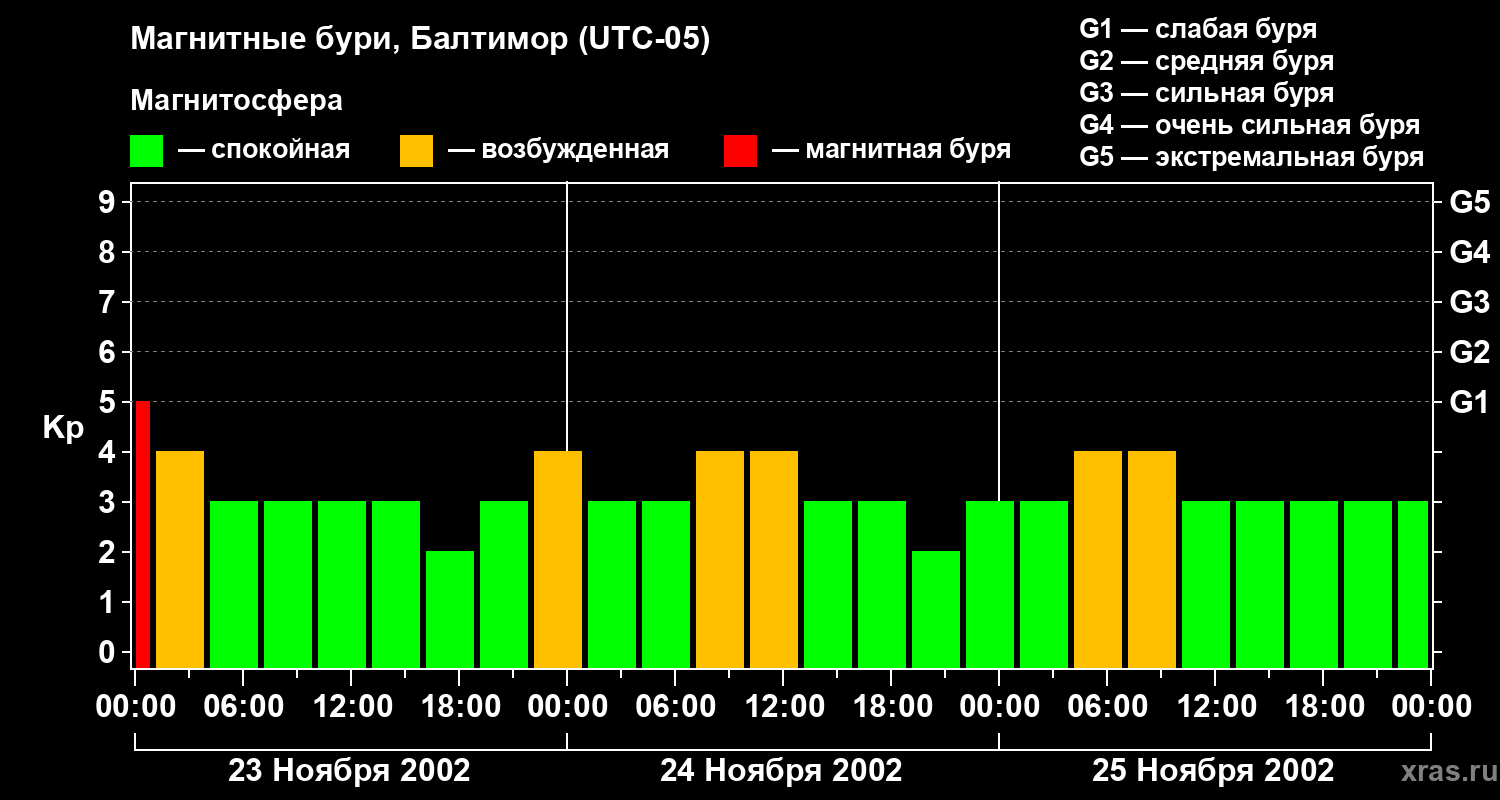Click the 'G5' label on the right axis
Viewport: 1500px width, 800px height.
point(1469,202)
